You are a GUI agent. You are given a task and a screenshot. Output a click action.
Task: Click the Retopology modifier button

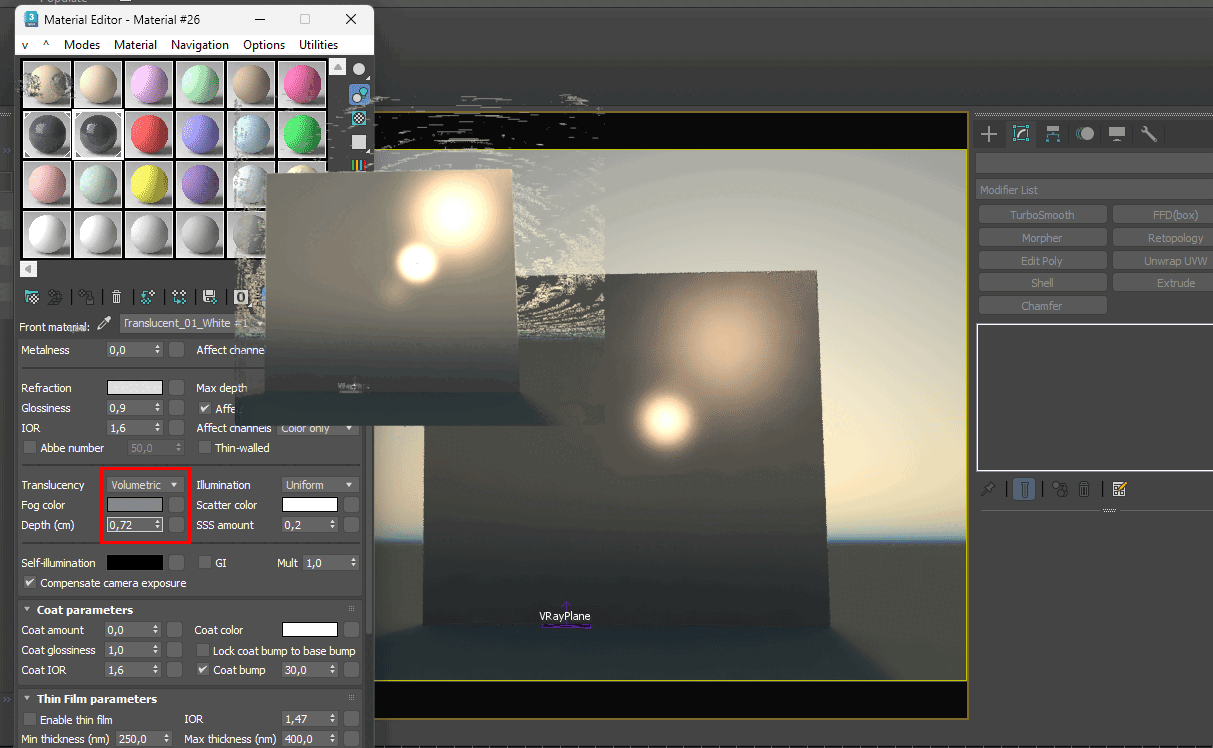click(1163, 238)
